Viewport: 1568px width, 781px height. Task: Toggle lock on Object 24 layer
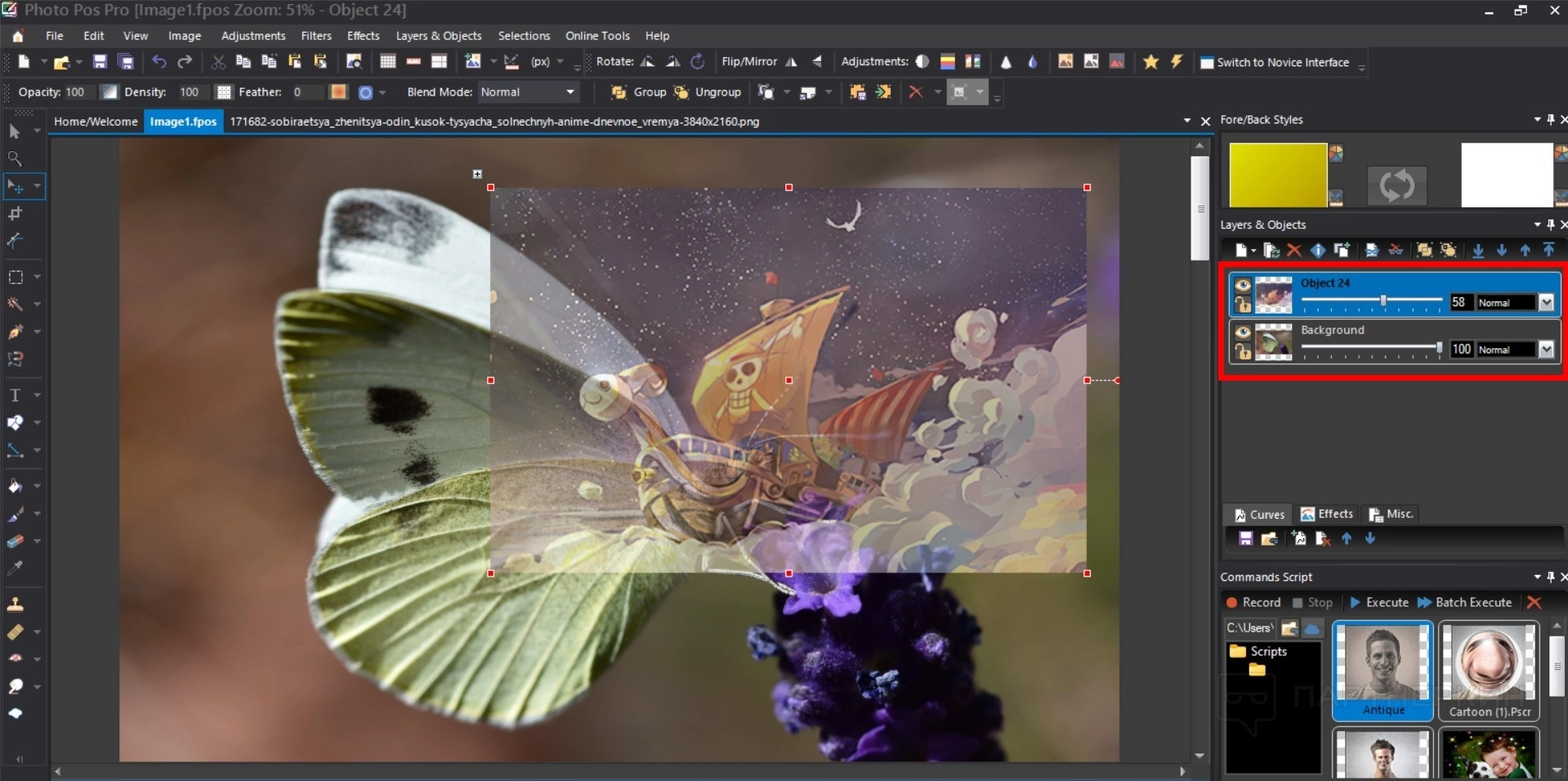point(1243,305)
